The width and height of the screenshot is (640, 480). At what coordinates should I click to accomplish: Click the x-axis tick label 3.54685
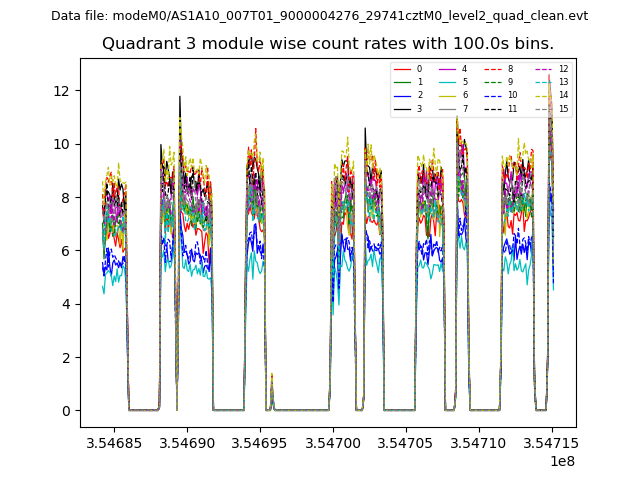pos(112,442)
